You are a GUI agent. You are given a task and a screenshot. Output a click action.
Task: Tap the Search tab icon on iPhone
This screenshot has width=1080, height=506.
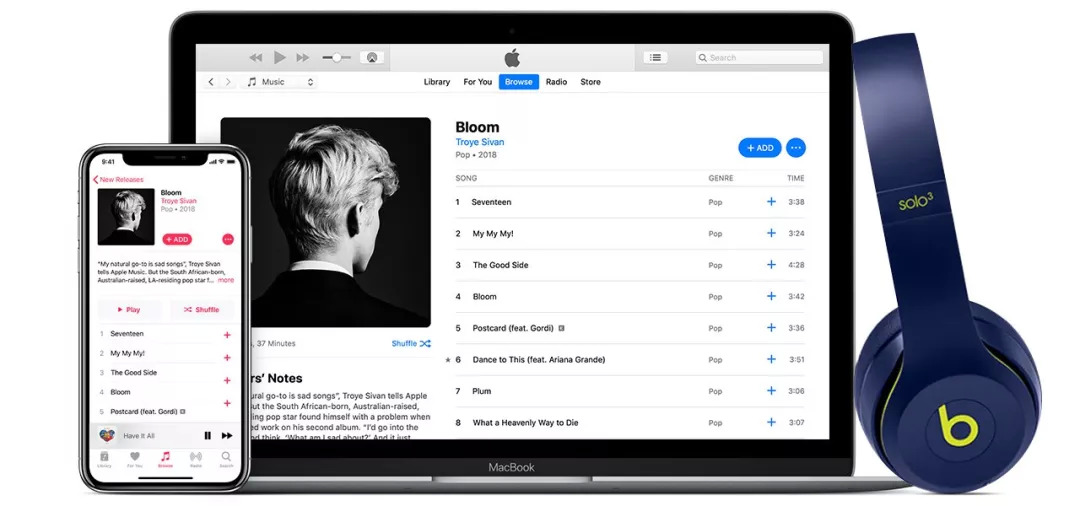pos(226,460)
